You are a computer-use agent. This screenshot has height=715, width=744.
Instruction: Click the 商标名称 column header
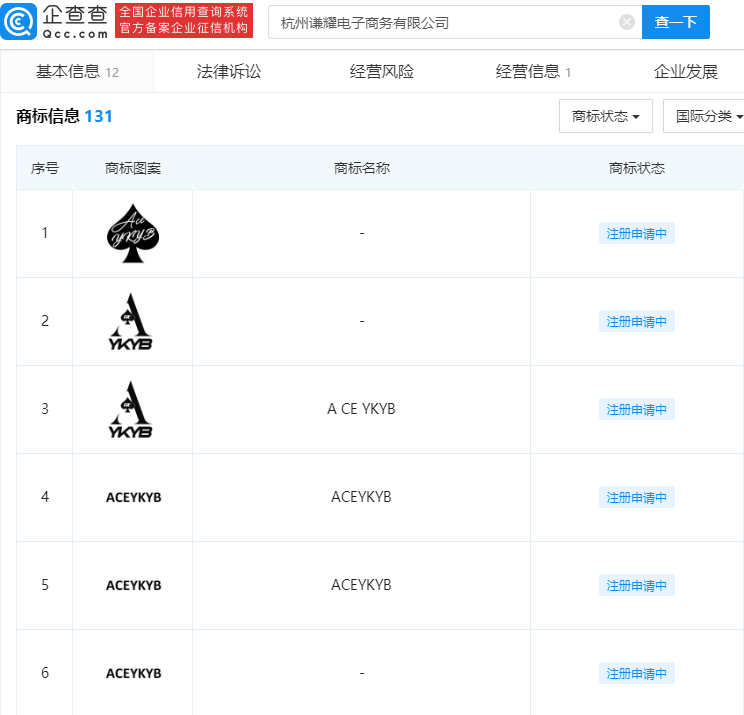coord(362,168)
